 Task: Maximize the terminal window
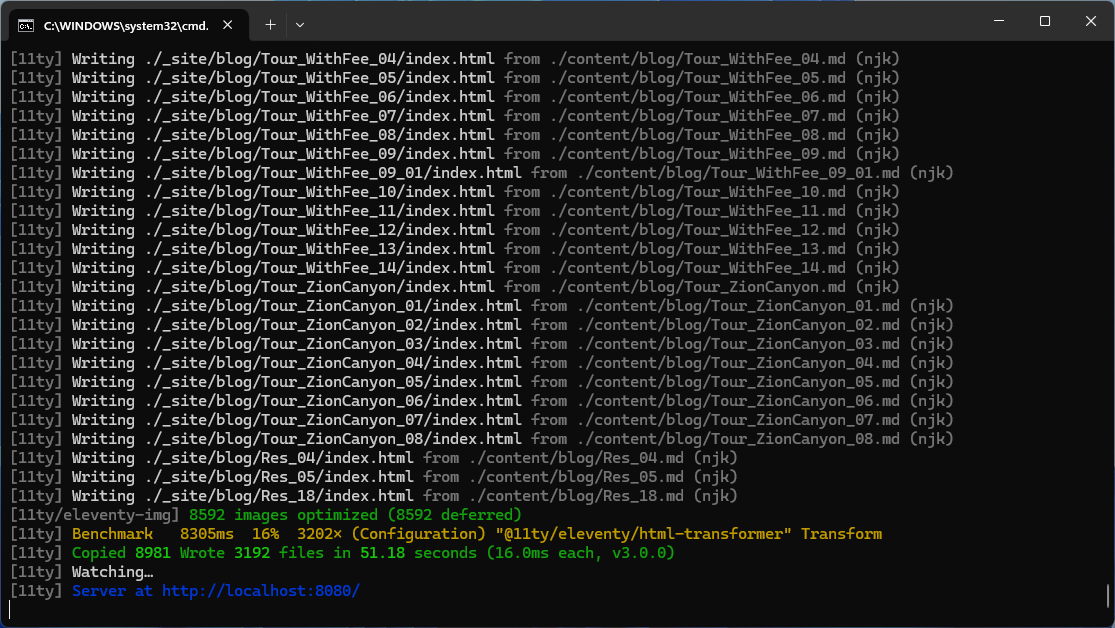[1044, 21]
